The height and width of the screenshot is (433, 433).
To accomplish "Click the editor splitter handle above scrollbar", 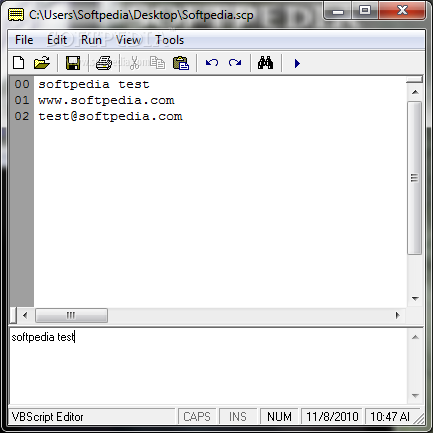I will (415, 79).
